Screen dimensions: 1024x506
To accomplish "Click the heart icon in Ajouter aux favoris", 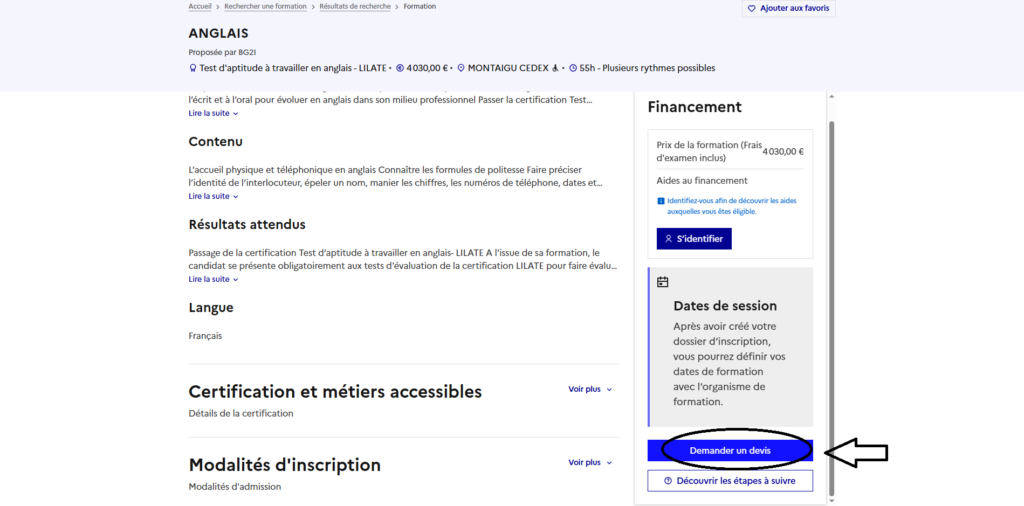I will click(x=751, y=8).
